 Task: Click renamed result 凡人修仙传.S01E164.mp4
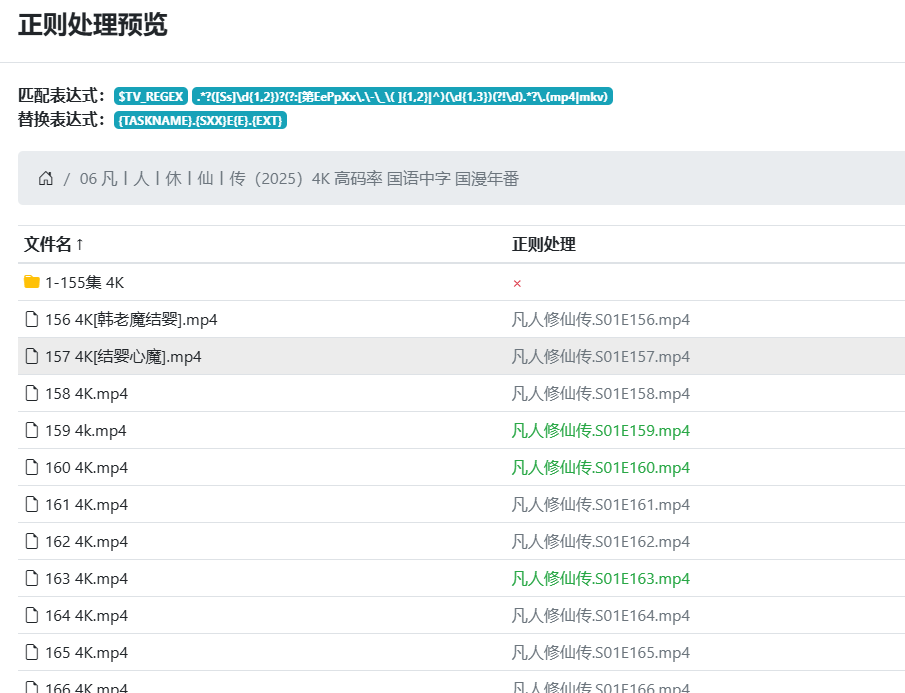tap(600, 616)
